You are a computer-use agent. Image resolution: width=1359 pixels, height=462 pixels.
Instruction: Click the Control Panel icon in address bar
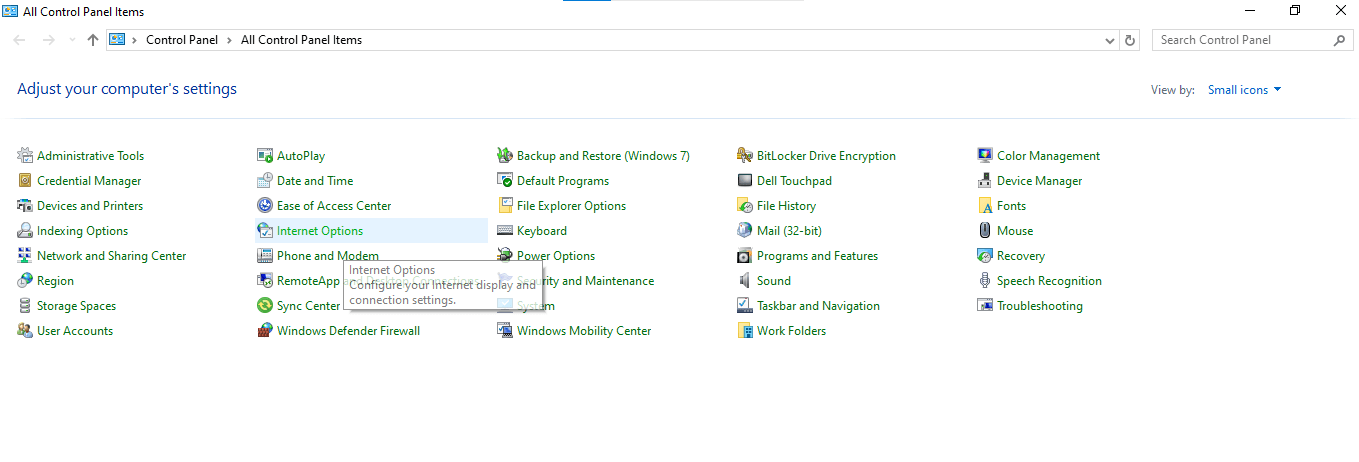117,40
